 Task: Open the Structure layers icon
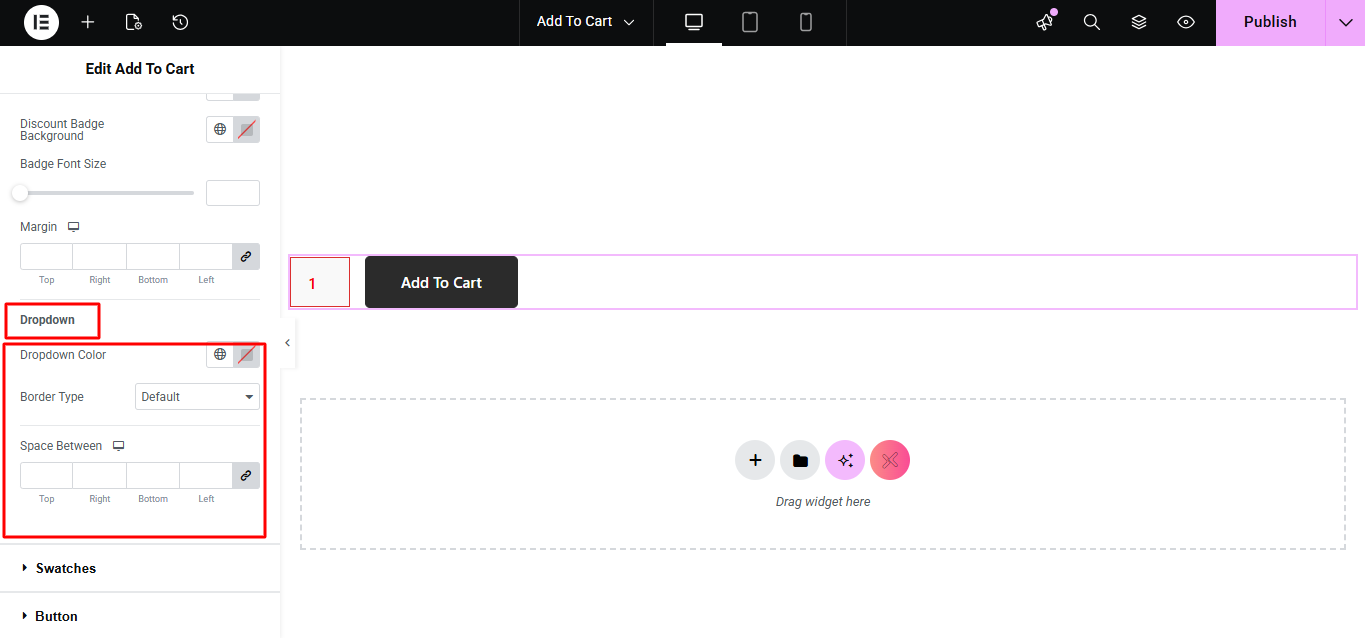point(1139,22)
